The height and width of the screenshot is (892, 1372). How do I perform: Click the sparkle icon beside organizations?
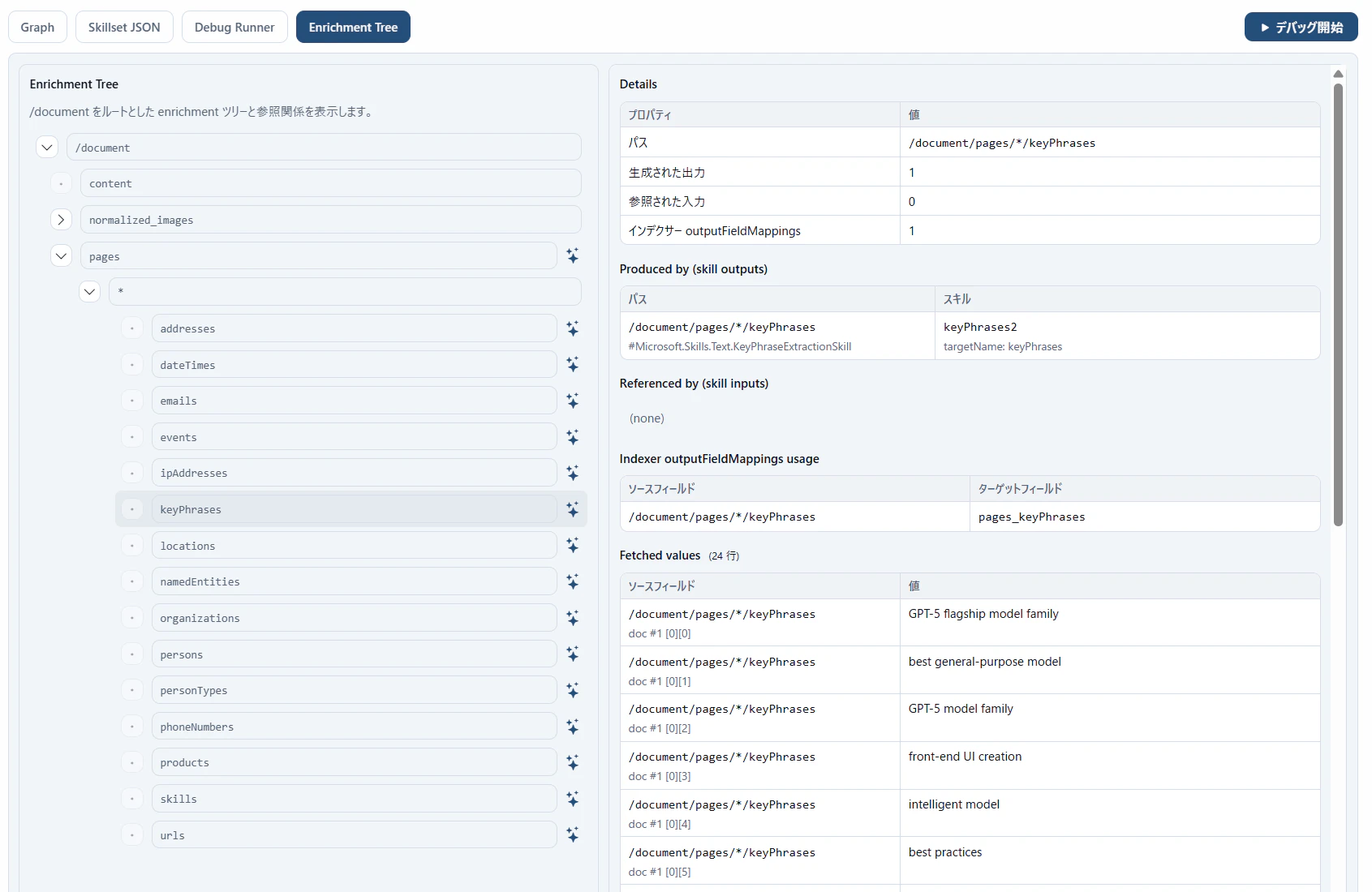[573, 618]
